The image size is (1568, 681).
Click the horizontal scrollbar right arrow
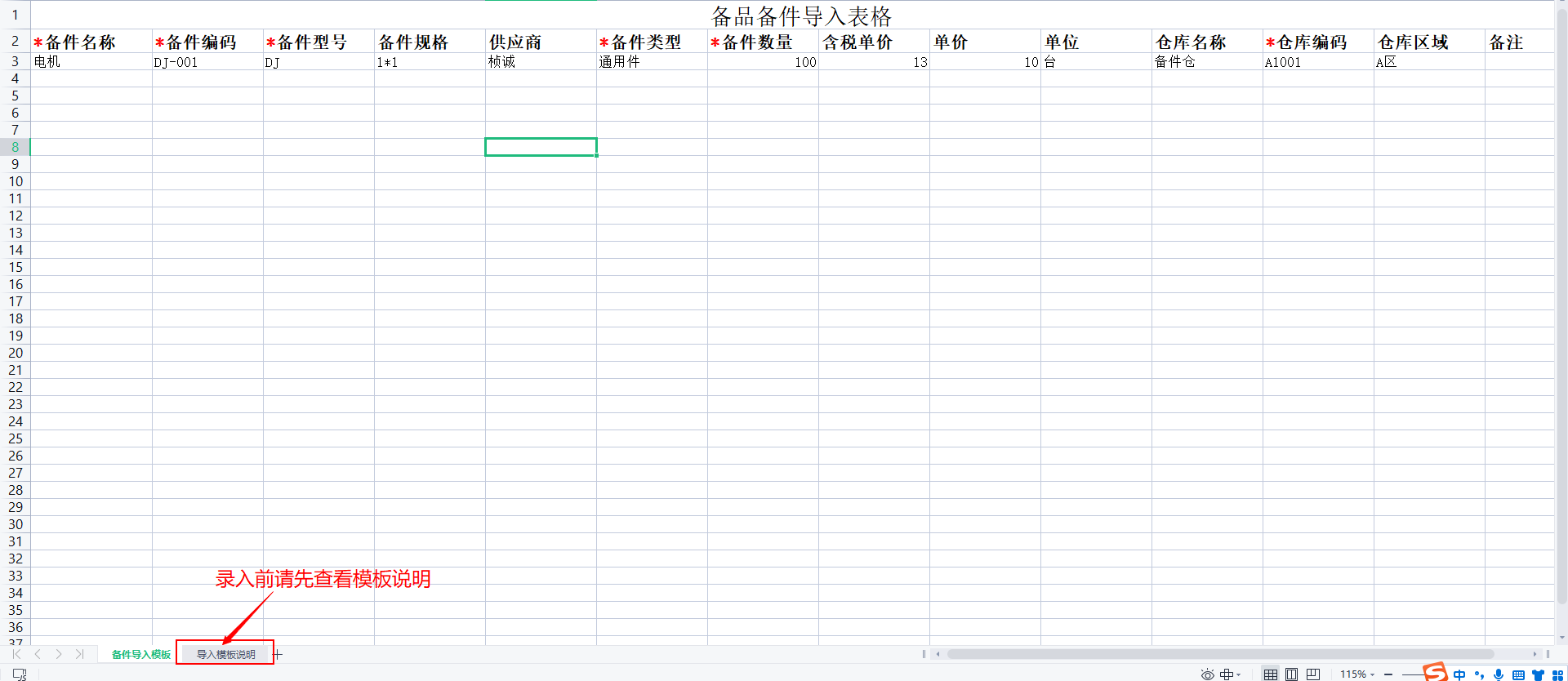point(1535,654)
